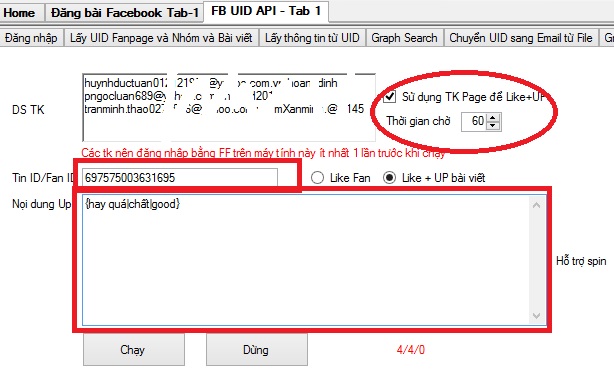Viewport: 614px width, 387px height.
Task: Click scroll down arrow in content box
Action: [x=537, y=316]
